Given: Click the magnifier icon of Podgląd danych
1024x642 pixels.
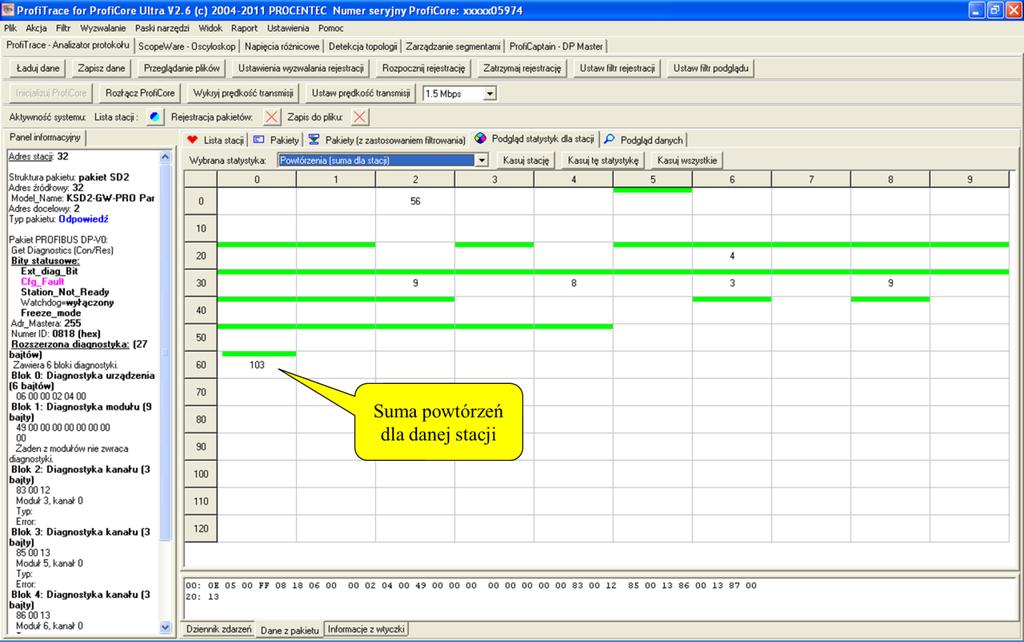Looking at the screenshot, I should click(x=609, y=140).
